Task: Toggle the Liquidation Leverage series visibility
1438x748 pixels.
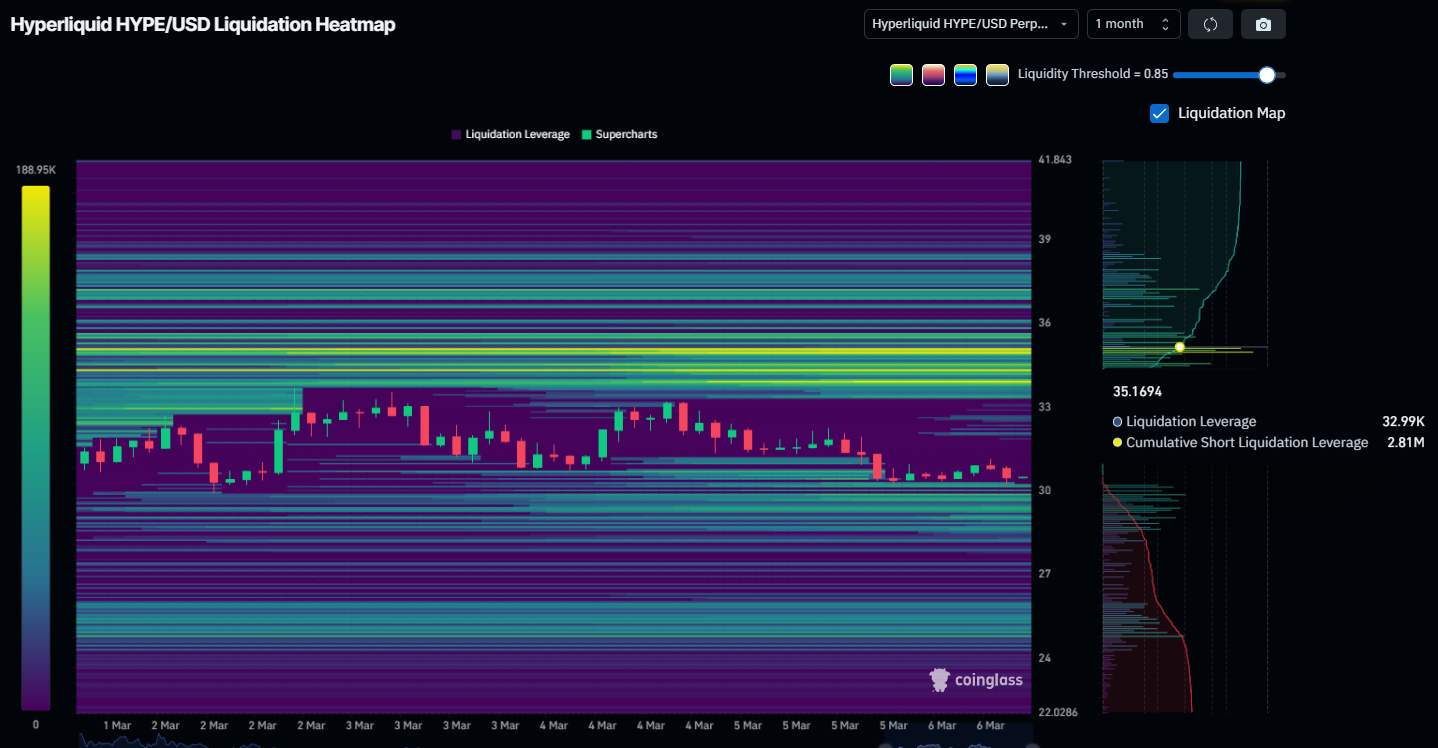Action: coord(510,134)
